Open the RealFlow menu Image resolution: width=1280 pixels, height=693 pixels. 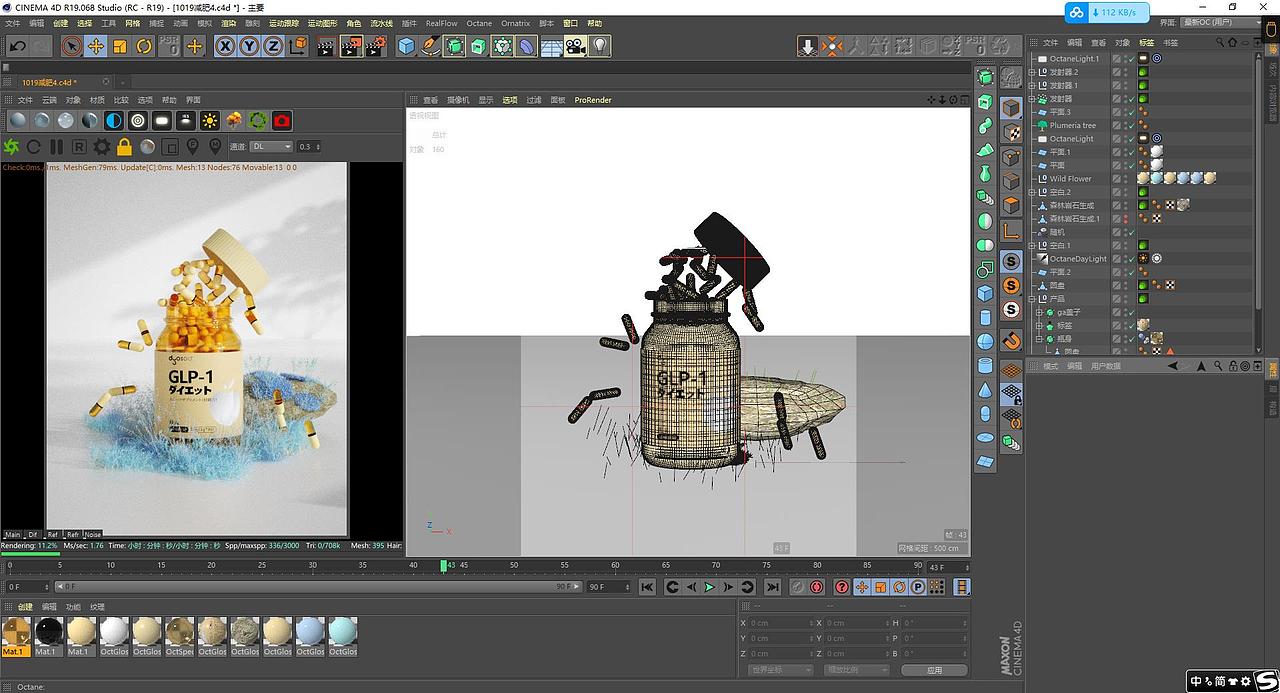441,23
